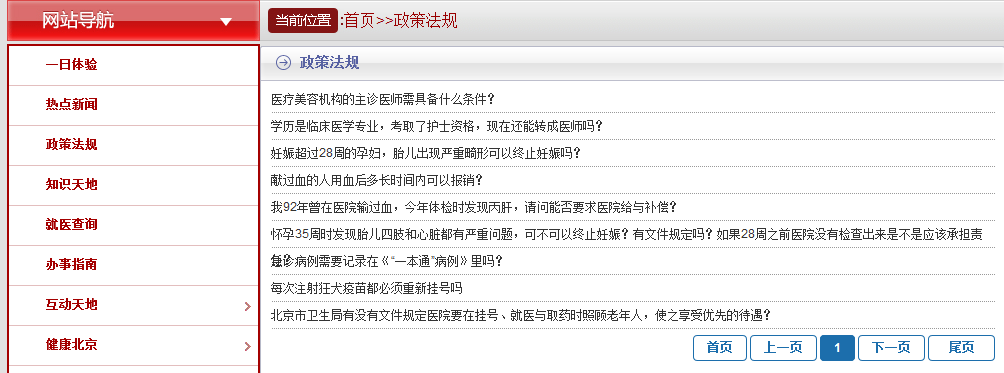Collapse the 网站导航 dropdown arrow
1004x373 pixels.
[x=226, y=22]
